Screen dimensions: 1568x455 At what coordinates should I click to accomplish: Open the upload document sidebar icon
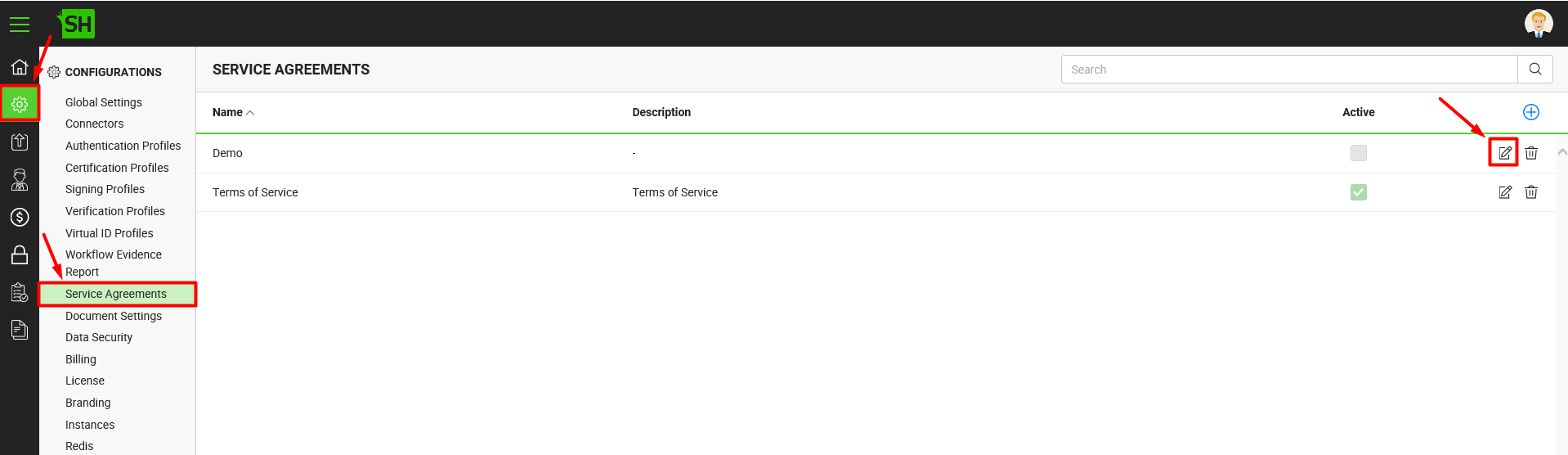coord(20,142)
